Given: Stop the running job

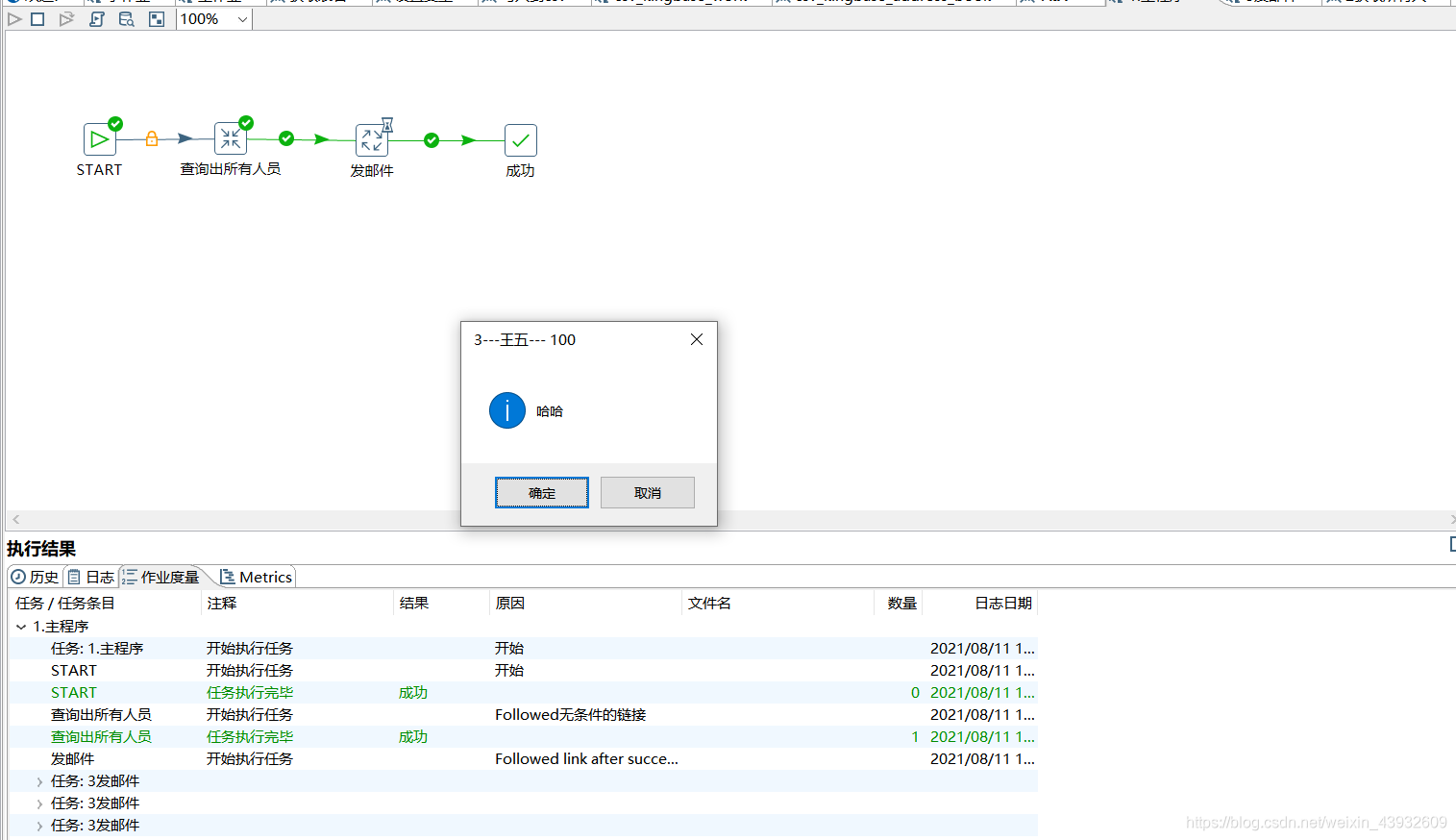Looking at the screenshot, I should [37, 19].
